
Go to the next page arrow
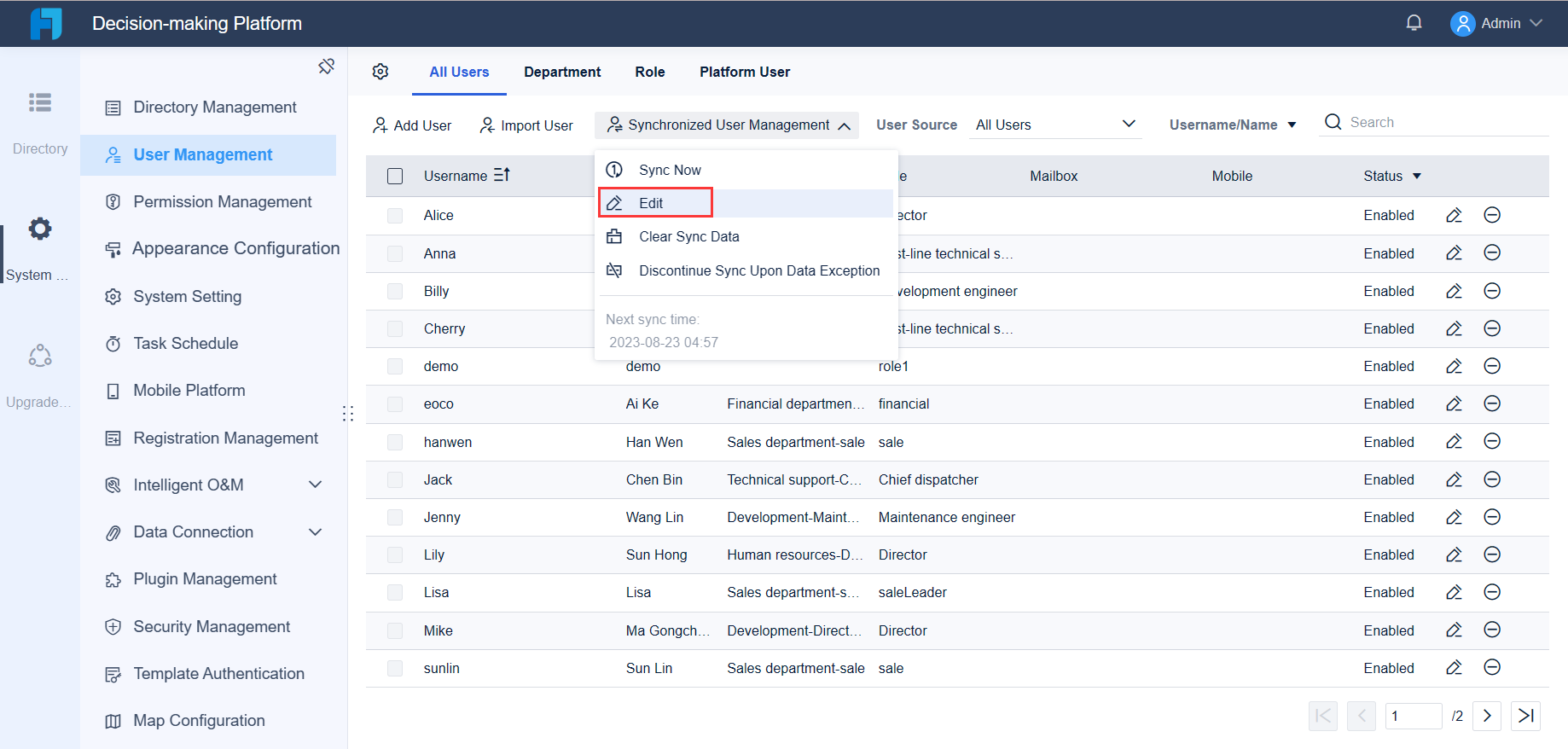(1487, 716)
